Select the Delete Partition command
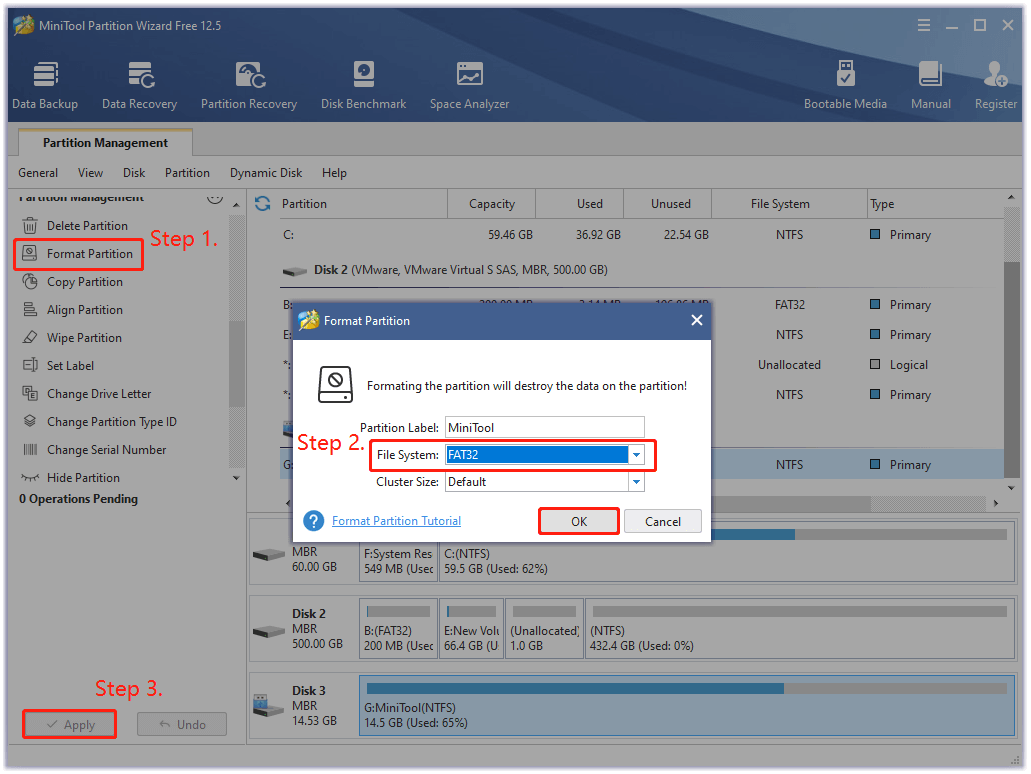 point(90,225)
